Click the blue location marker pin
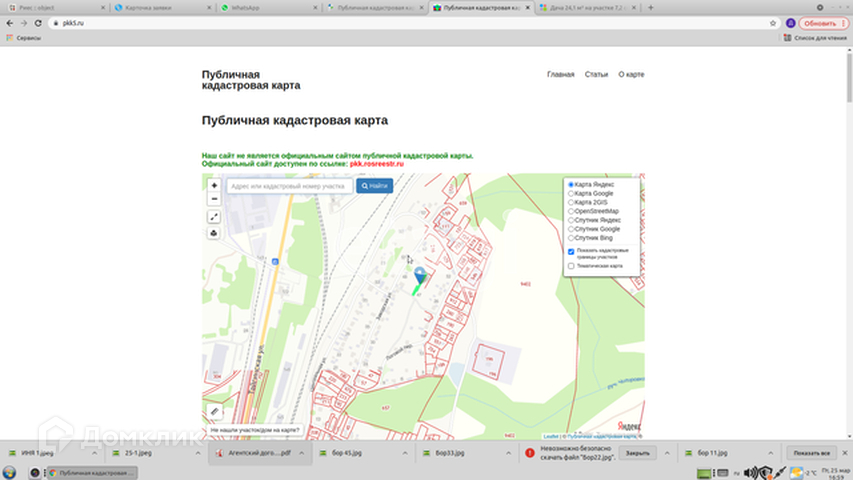The image size is (853, 480). point(420,275)
